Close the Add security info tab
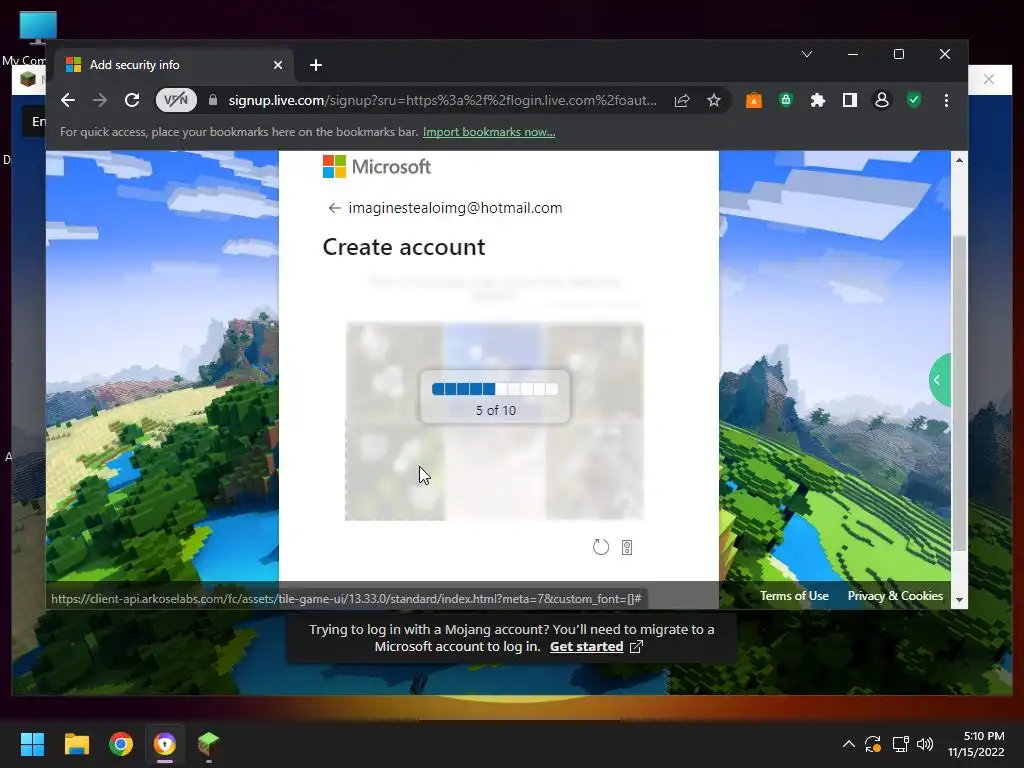The image size is (1024, 768). [x=278, y=65]
